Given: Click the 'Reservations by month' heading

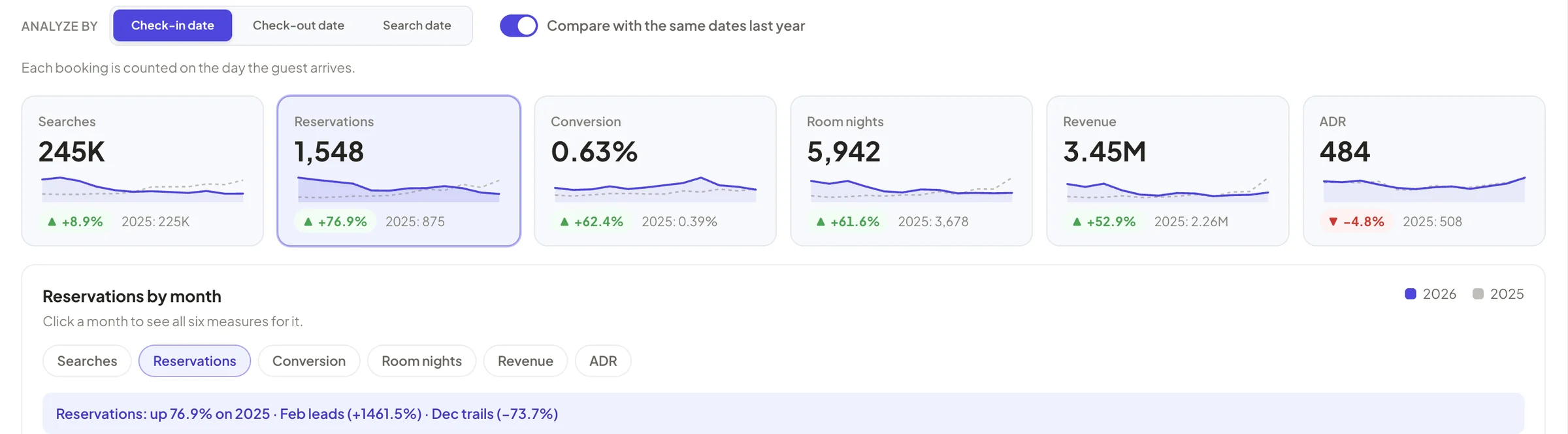Looking at the screenshot, I should [132, 297].
